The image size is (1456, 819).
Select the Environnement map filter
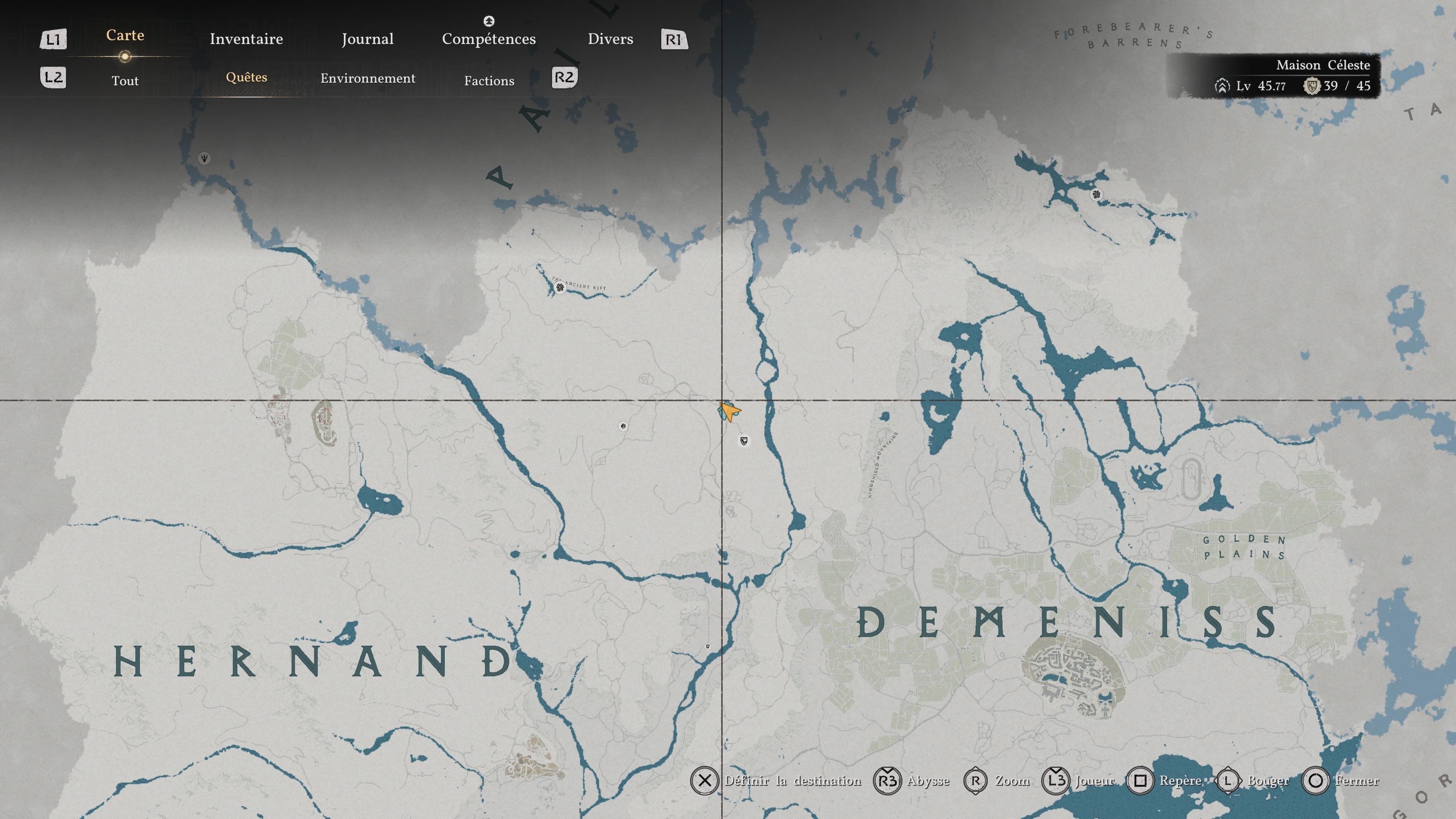(368, 78)
